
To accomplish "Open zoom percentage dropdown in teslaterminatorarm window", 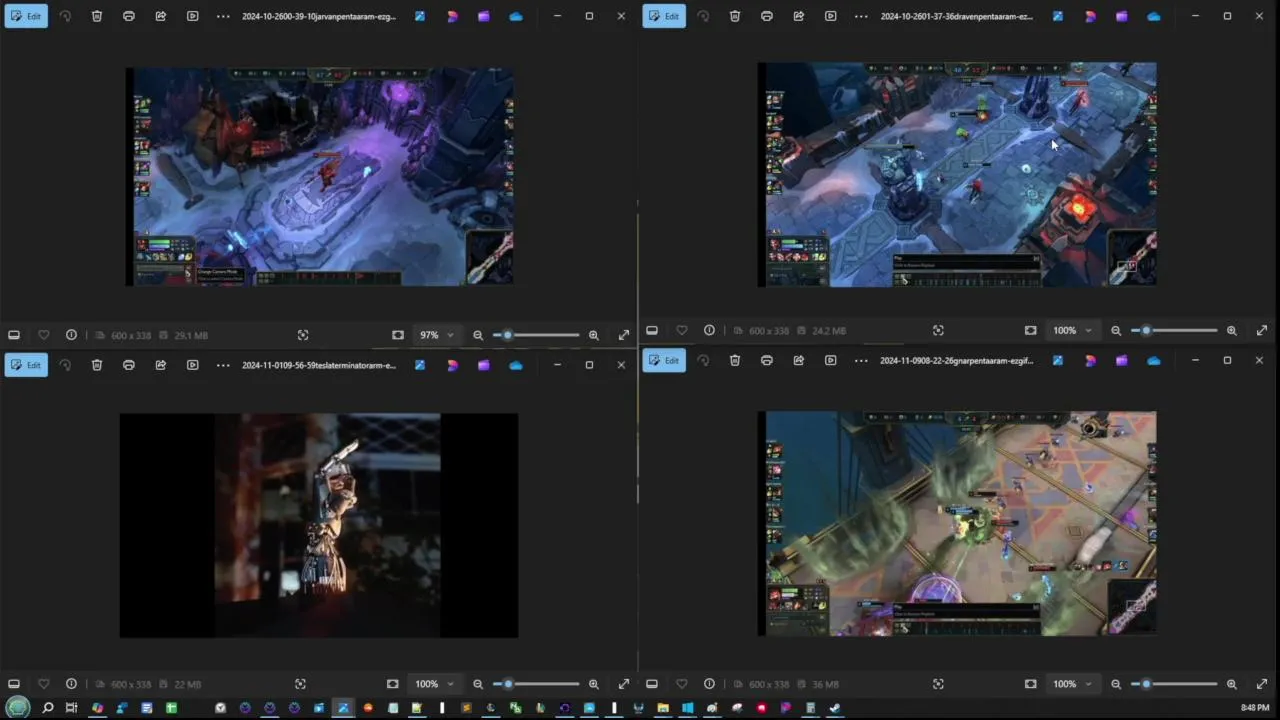I will pyautogui.click(x=434, y=684).
